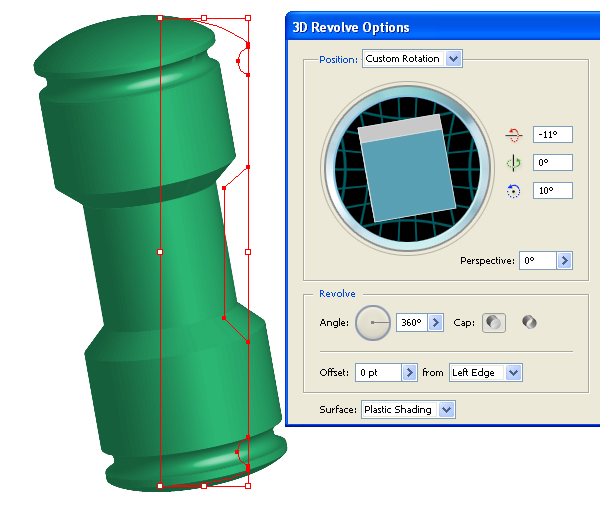The height and width of the screenshot is (520, 600).
Task: Click the bottom-right bounding box handle
Action: 248,486
